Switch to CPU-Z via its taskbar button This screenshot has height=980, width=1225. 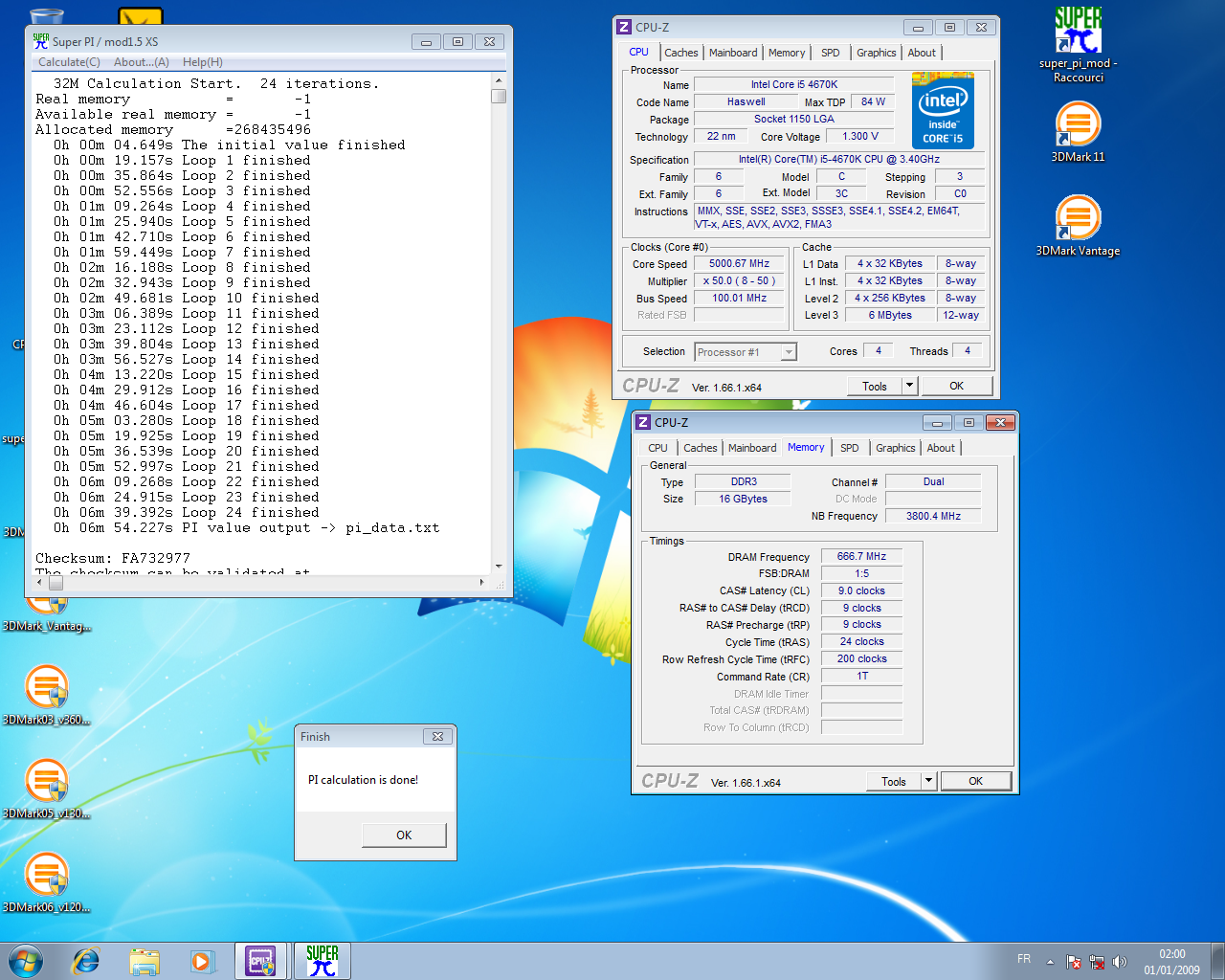click(261, 961)
